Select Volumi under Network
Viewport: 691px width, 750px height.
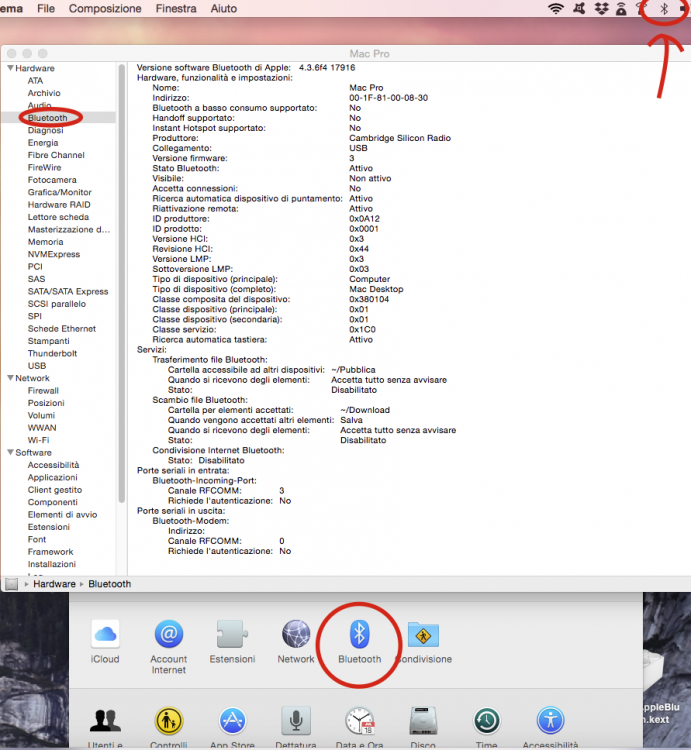pos(41,416)
